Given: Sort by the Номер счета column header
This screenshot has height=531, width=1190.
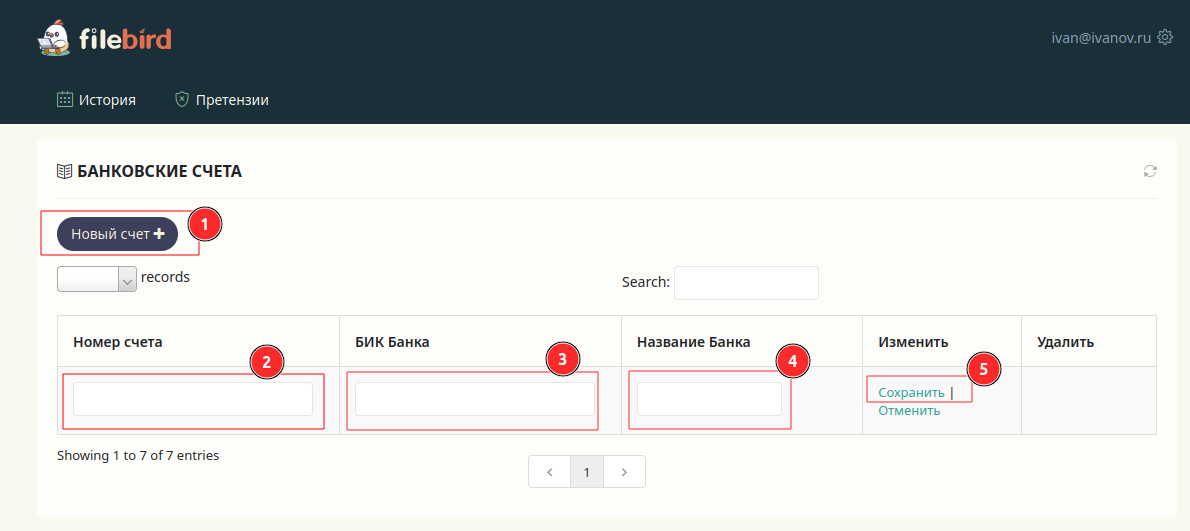Looking at the screenshot, I should pos(118,342).
